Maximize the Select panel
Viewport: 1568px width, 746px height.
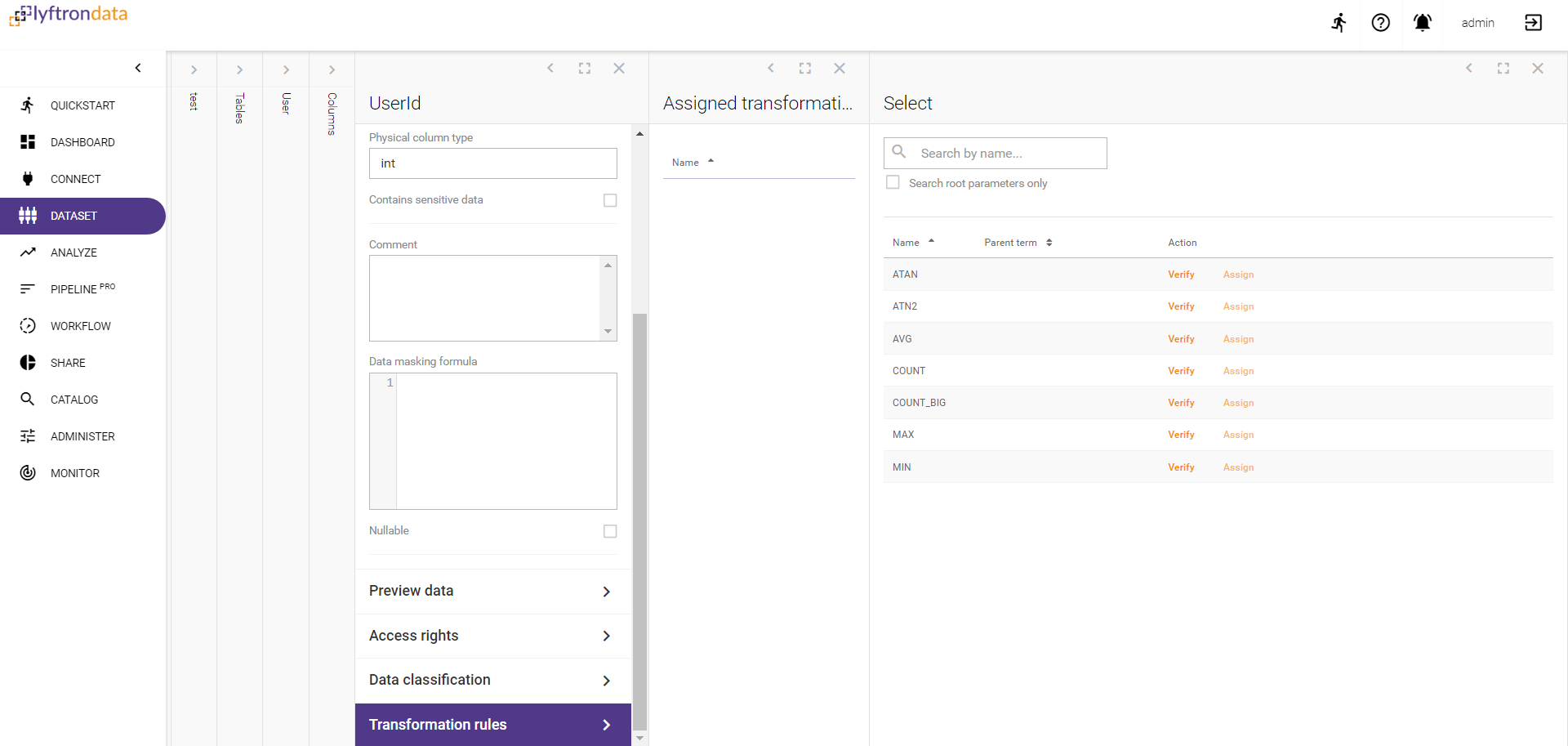[1503, 69]
